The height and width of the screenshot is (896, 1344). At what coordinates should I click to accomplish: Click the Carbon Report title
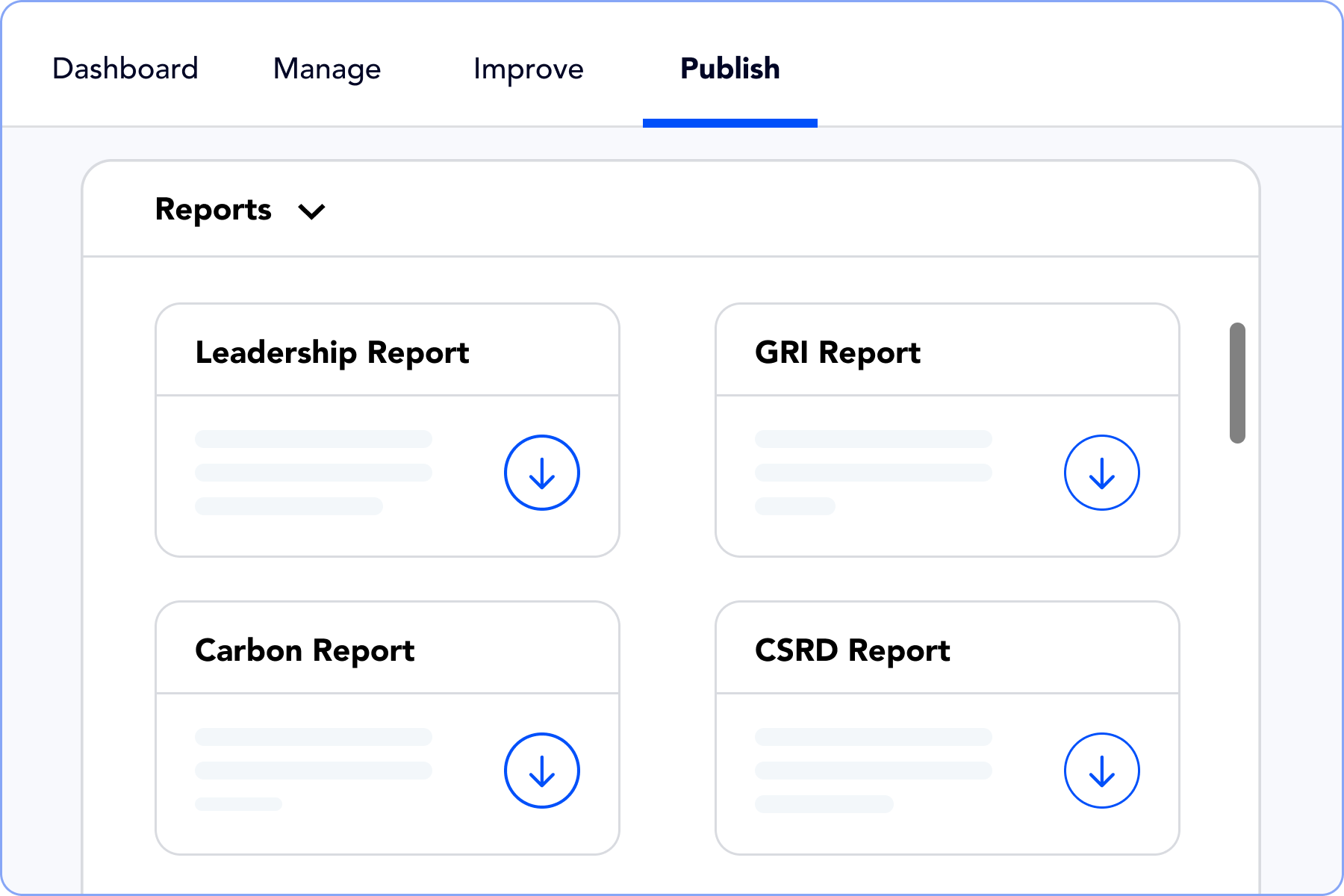click(x=304, y=650)
